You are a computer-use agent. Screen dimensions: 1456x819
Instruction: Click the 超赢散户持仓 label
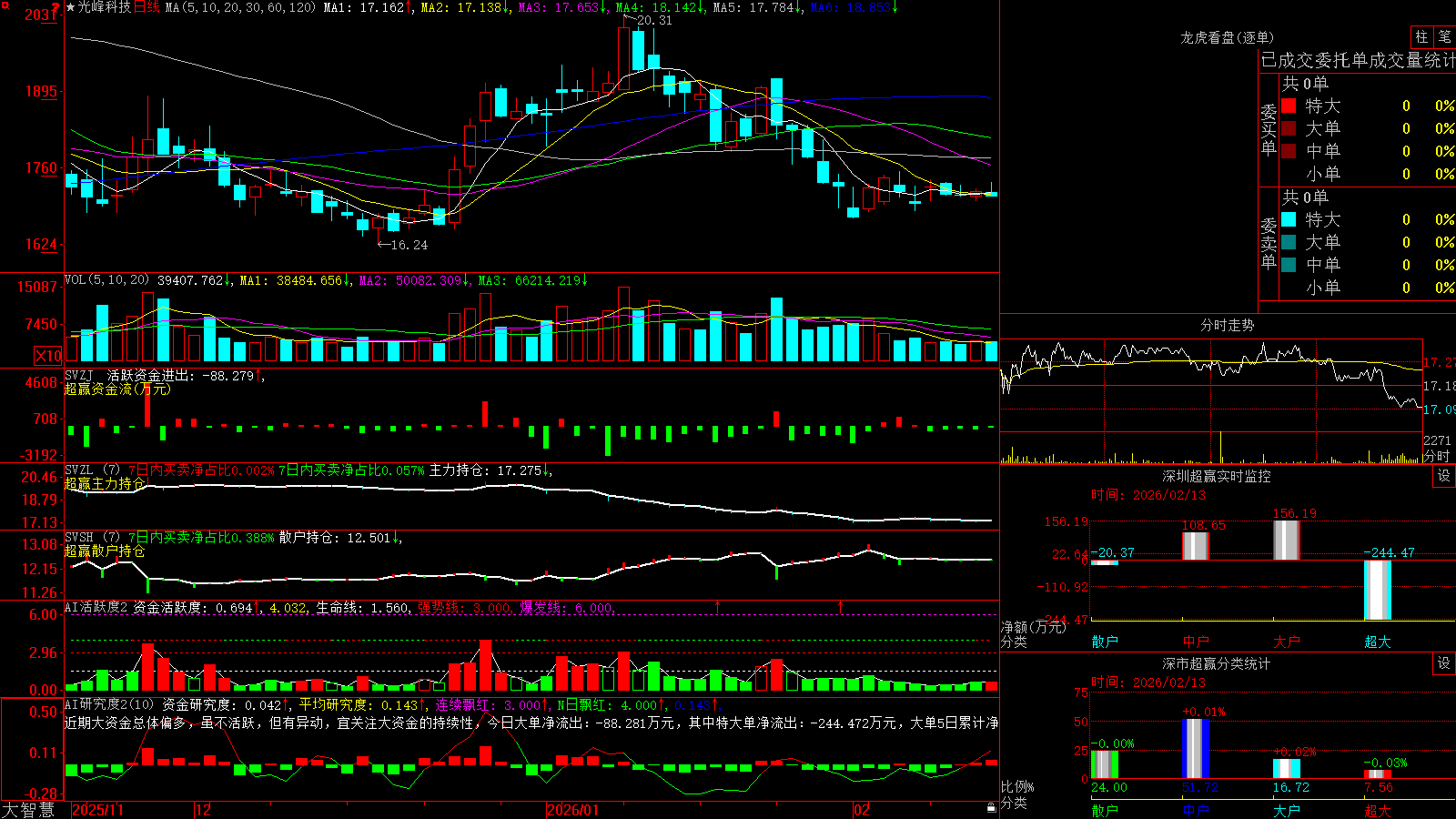(x=105, y=551)
